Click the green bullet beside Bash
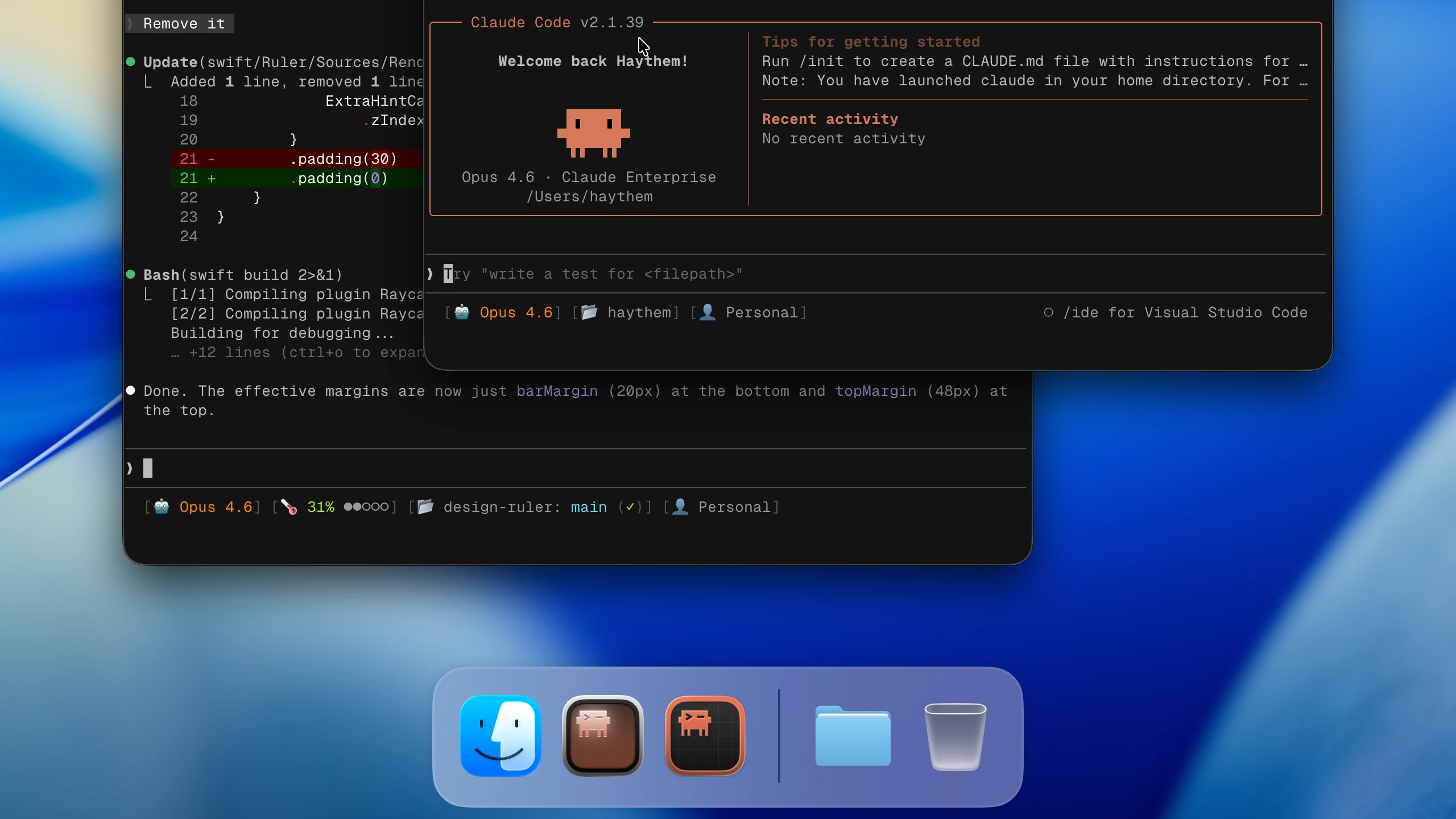This screenshot has height=819, width=1456. 130,274
